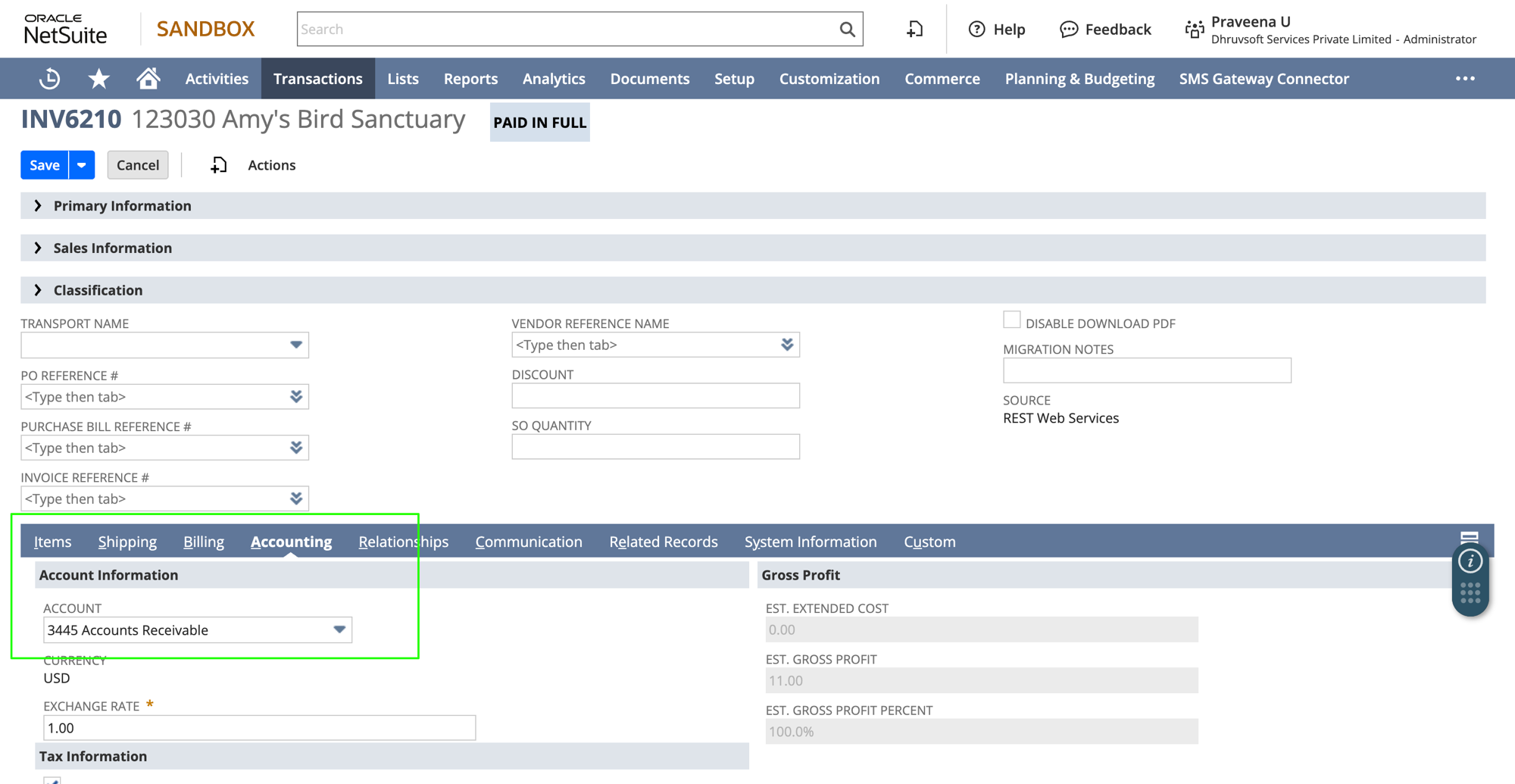The height and width of the screenshot is (784, 1515).
Task: Open the Actions menu link
Action: coord(272,165)
